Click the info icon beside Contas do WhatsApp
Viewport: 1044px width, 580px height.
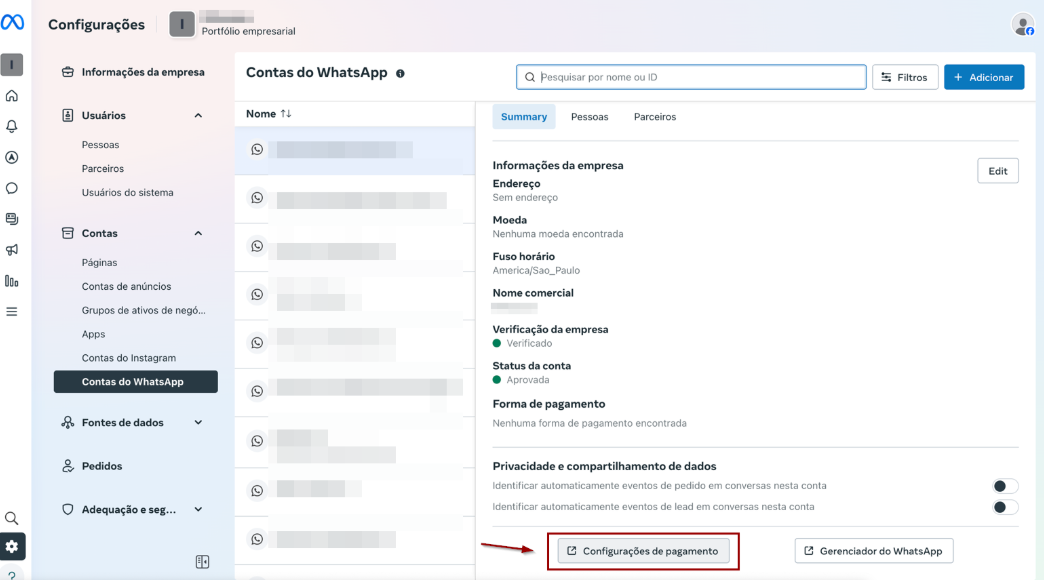point(400,74)
